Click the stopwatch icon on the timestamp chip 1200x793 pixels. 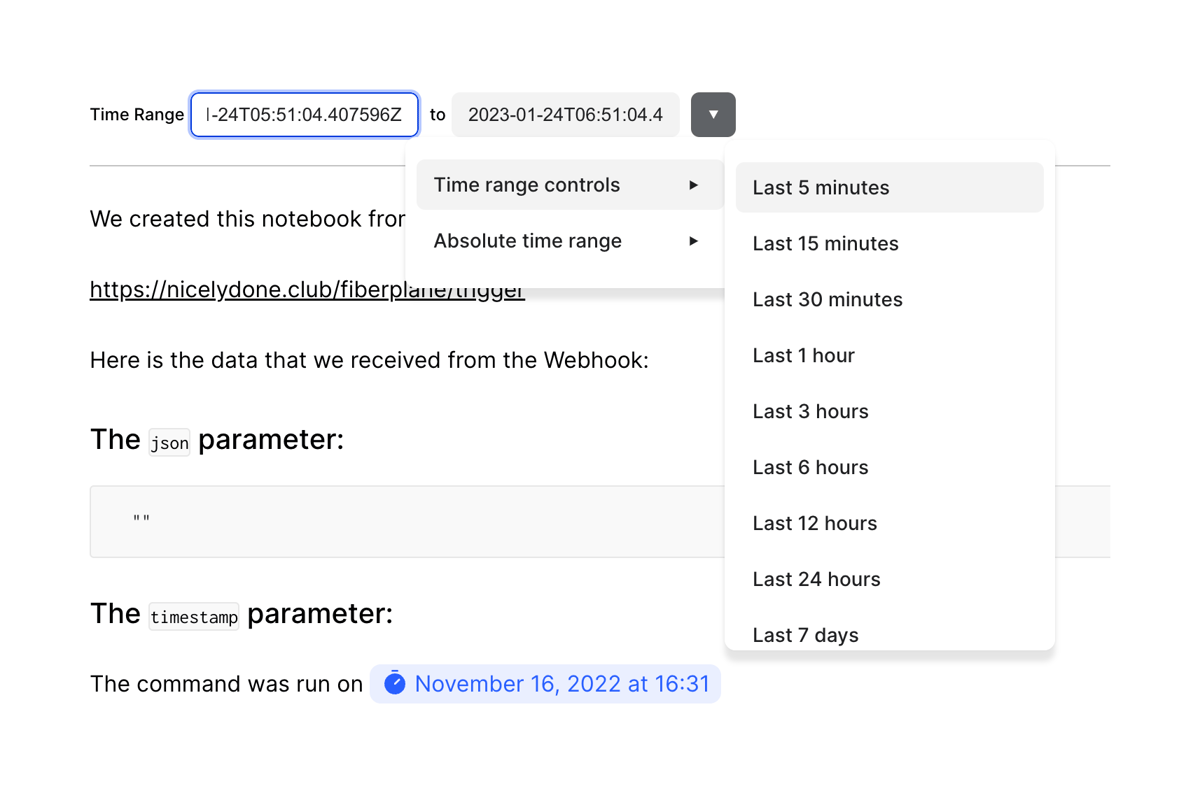point(396,684)
